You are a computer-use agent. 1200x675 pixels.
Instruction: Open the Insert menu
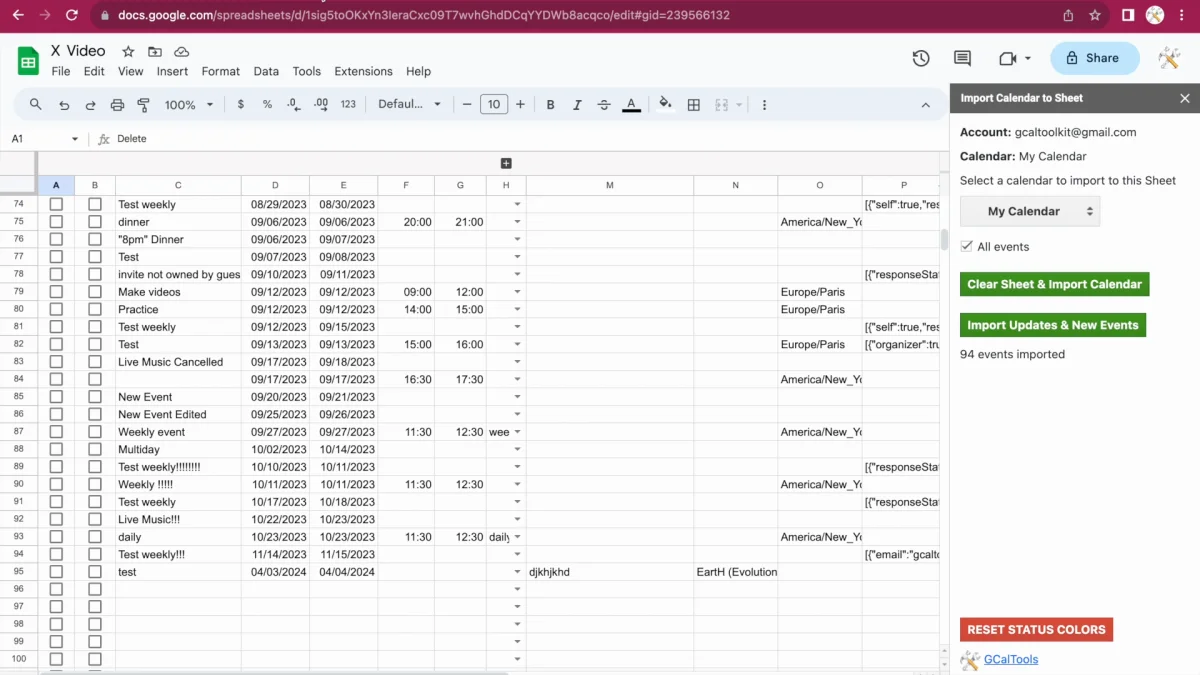[172, 71]
